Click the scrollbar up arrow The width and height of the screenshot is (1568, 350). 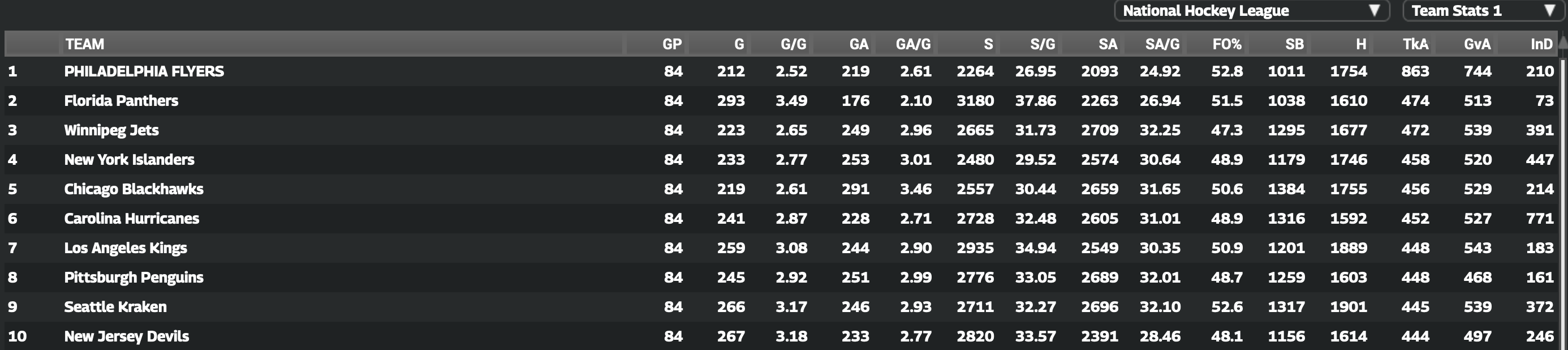click(x=1562, y=41)
